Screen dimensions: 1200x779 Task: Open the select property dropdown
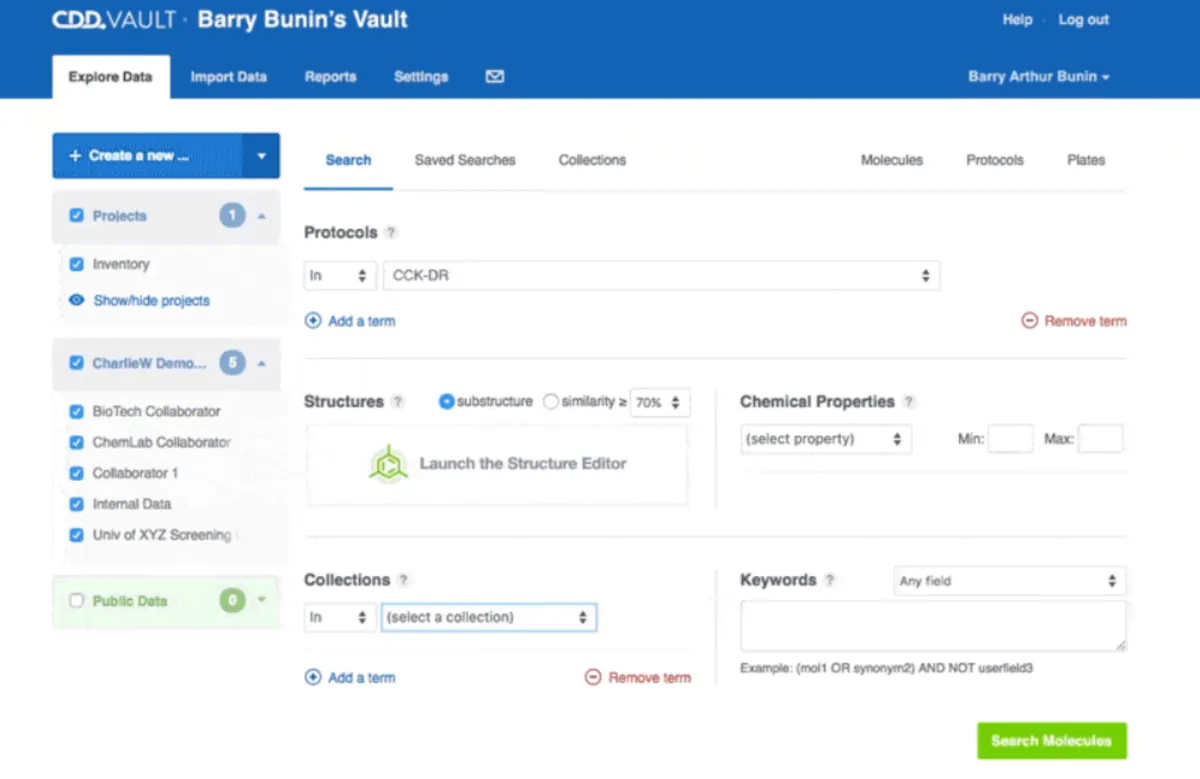825,439
